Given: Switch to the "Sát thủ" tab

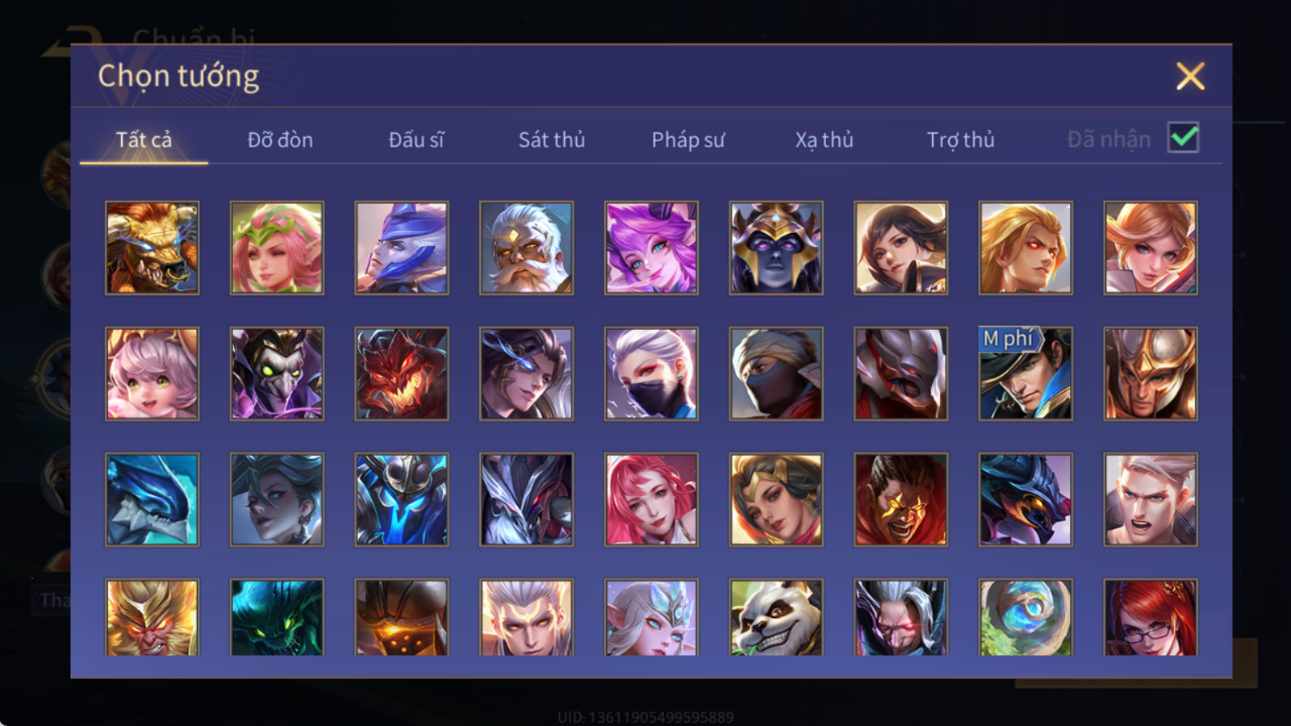Looking at the screenshot, I should click(551, 140).
